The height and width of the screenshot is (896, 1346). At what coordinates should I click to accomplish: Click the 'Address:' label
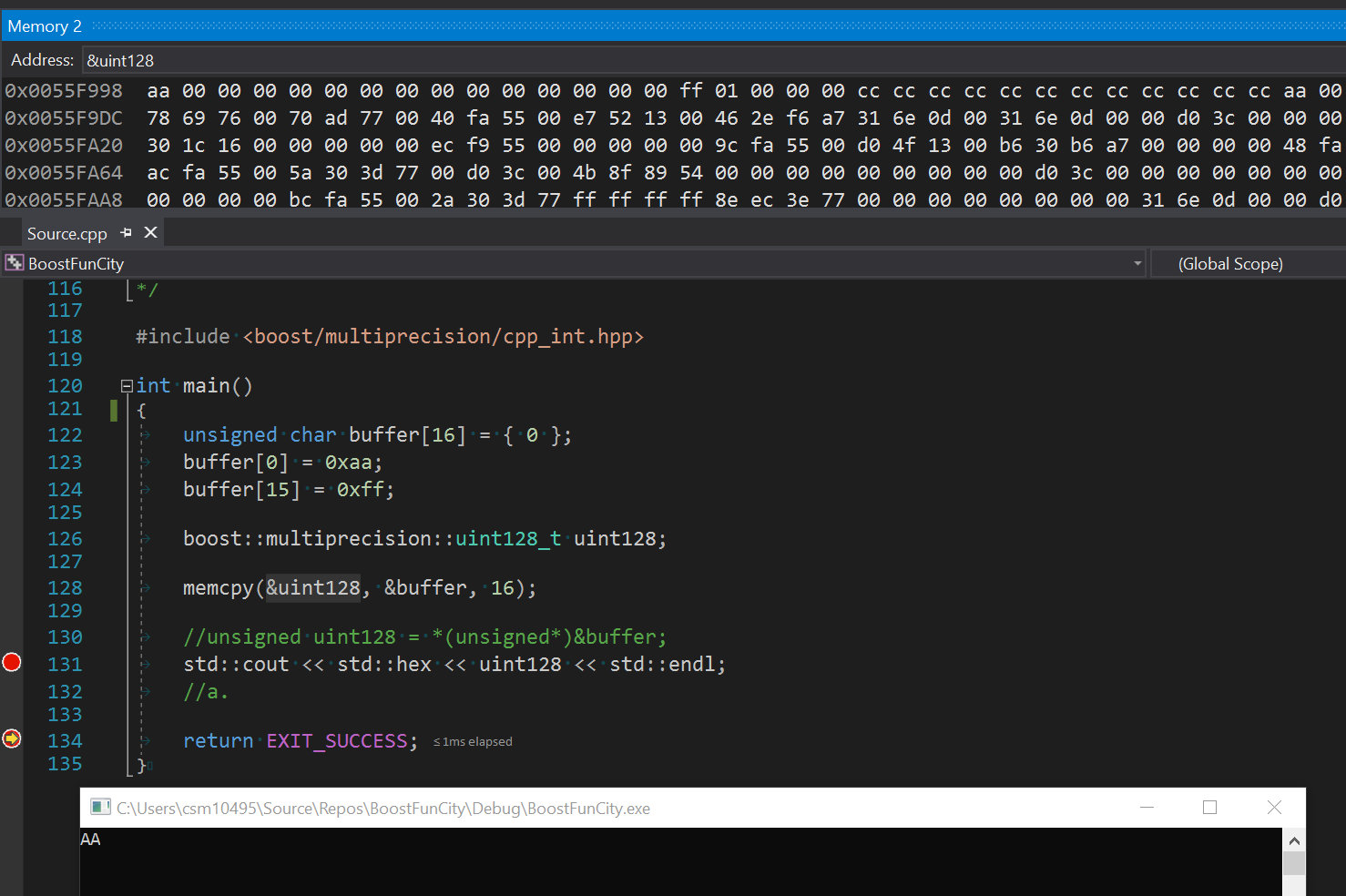point(43,60)
